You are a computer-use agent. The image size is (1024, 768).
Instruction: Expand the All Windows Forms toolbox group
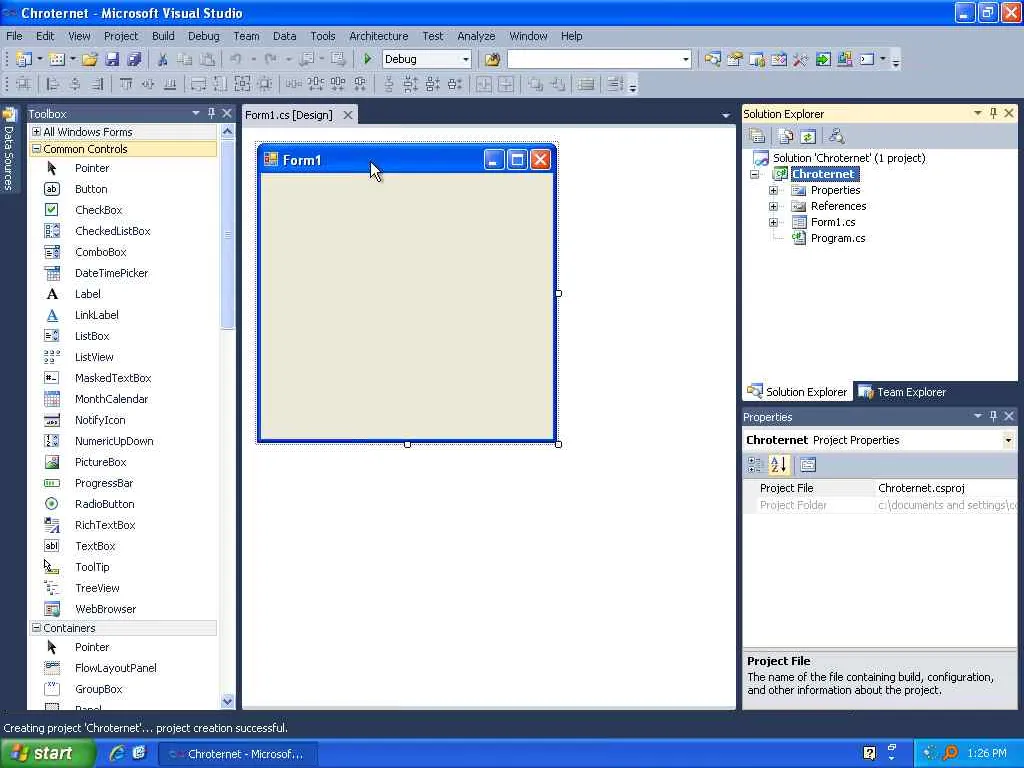37,132
